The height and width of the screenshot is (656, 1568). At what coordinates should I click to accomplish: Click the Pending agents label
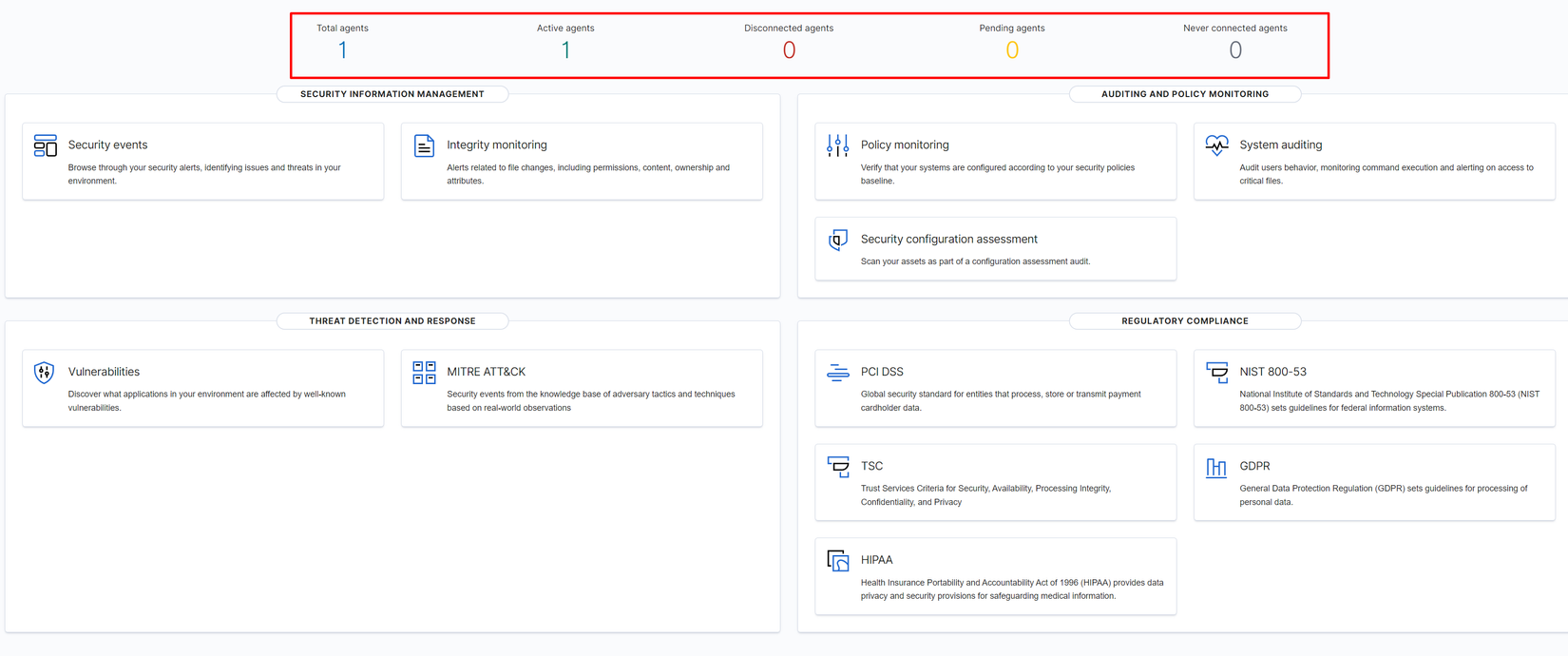(1012, 29)
